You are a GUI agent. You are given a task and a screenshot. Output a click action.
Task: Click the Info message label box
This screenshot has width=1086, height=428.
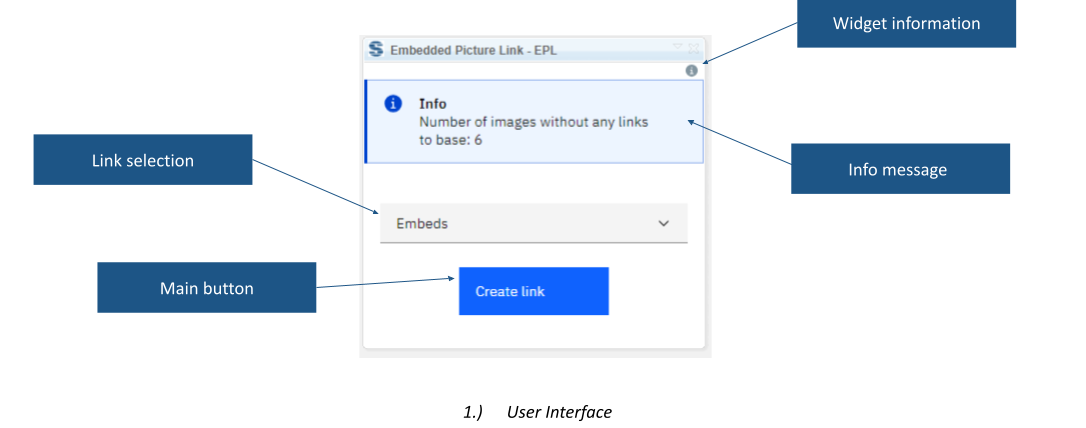[900, 169]
